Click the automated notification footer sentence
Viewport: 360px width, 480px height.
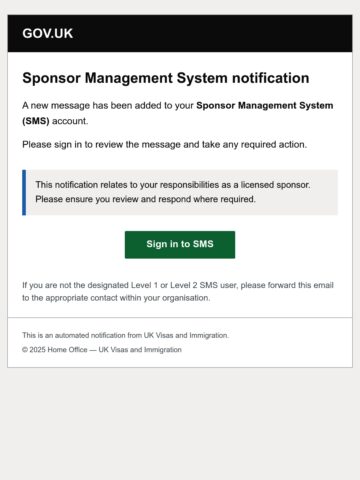point(126,335)
